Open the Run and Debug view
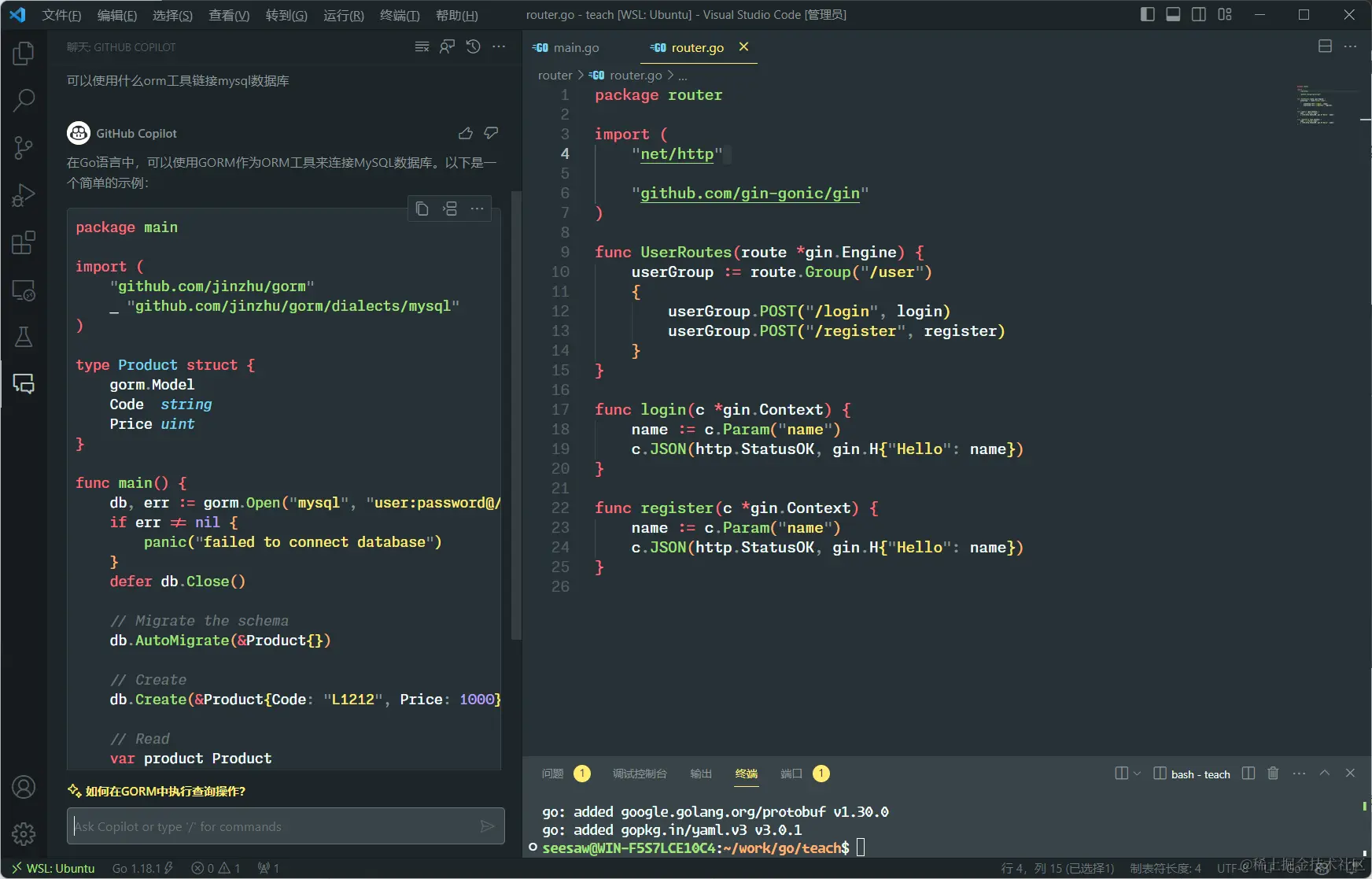 tap(24, 194)
